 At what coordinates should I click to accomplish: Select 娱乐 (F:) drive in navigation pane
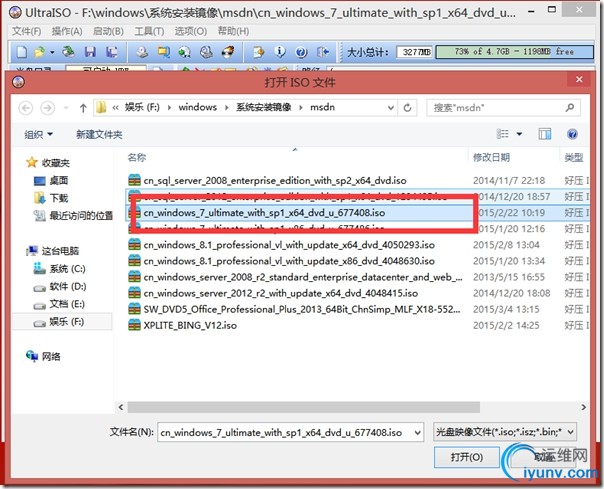[x=67, y=322]
